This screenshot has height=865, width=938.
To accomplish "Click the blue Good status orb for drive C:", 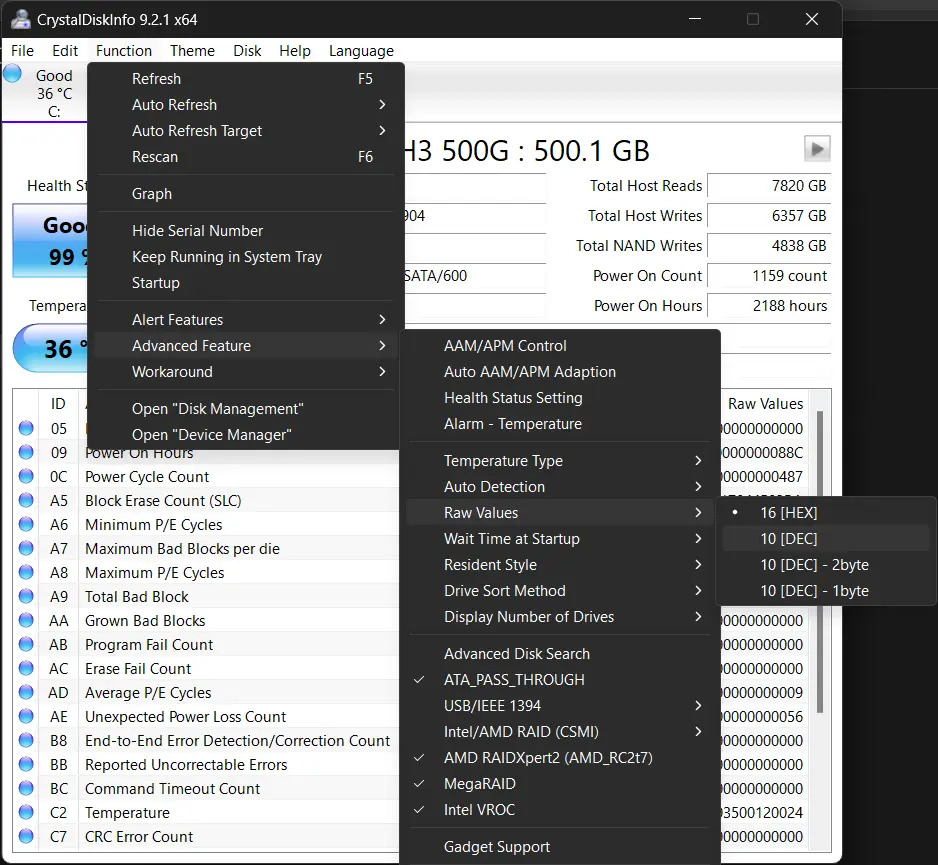I will (12, 74).
